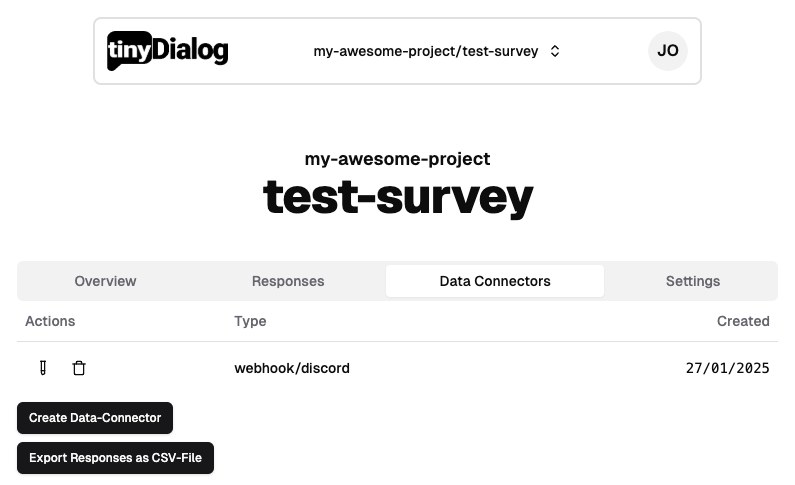The width and height of the screenshot is (795, 485).
Task: Switch to the Responses tab
Action: [x=288, y=281]
